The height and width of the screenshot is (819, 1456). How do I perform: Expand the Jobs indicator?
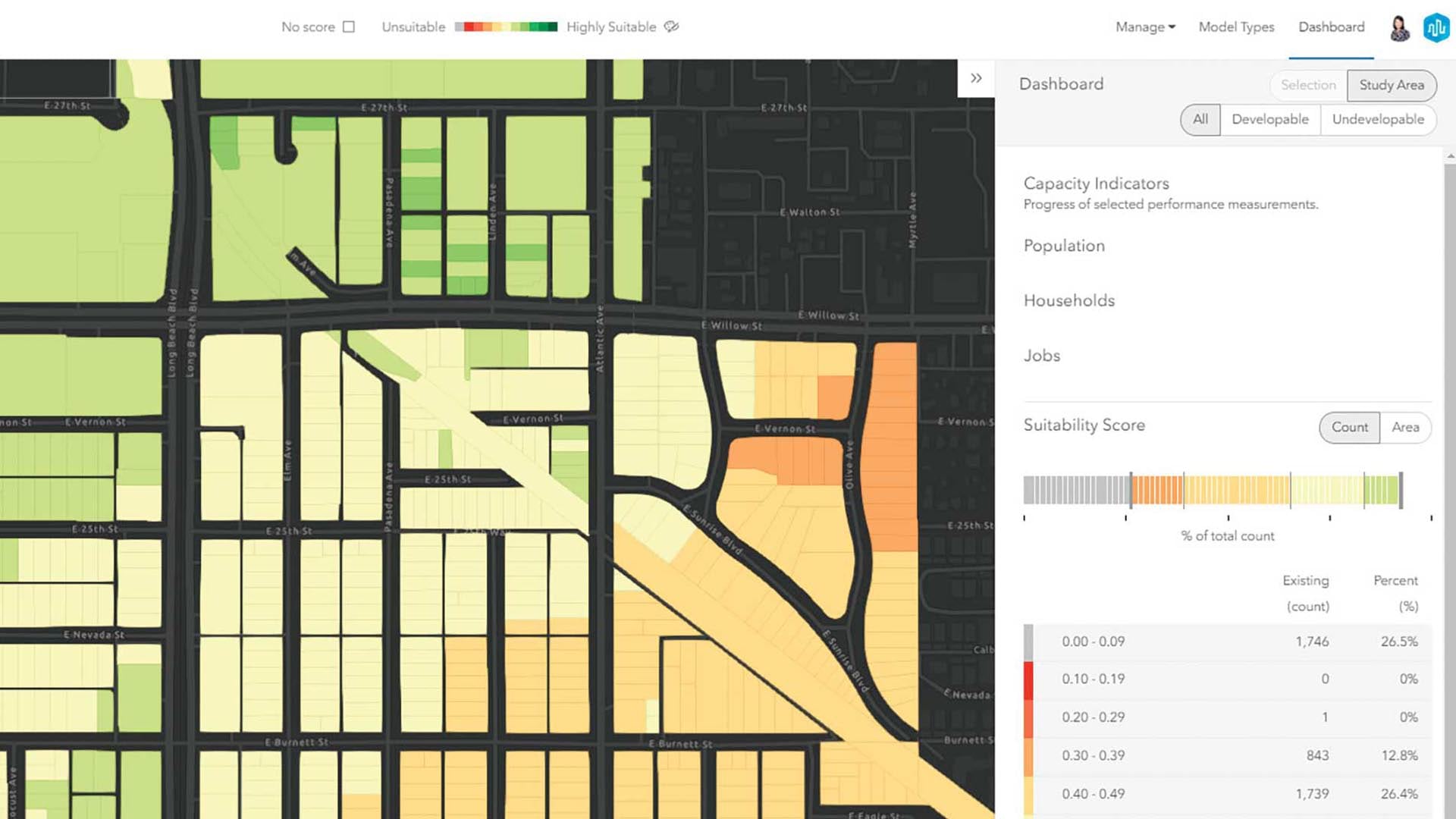click(x=1041, y=356)
